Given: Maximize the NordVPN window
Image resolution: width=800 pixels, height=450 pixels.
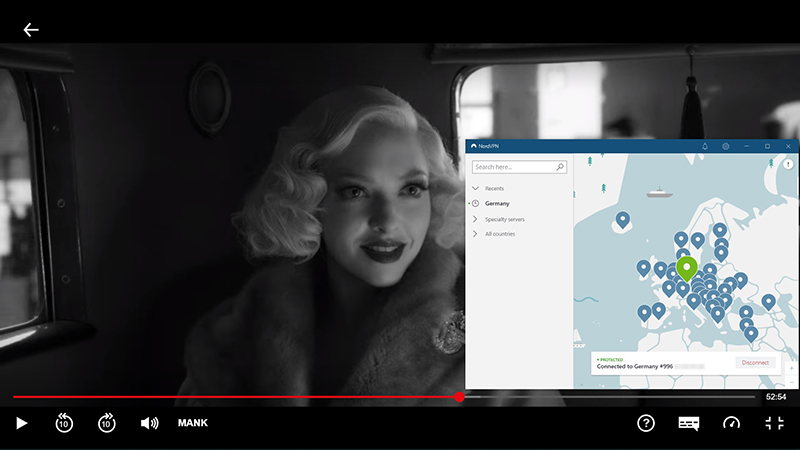Looking at the screenshot, I should 767,146.
